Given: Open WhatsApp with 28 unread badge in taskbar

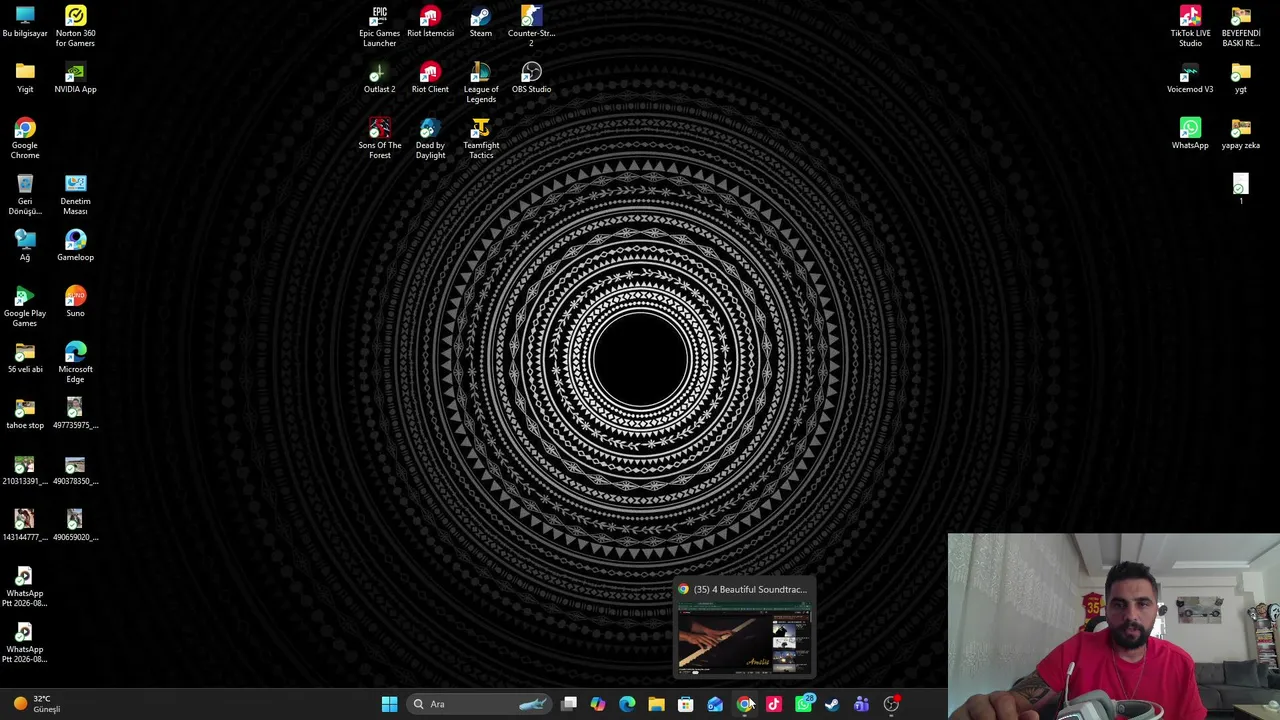Looking at the screenshot, I should 803,704.
